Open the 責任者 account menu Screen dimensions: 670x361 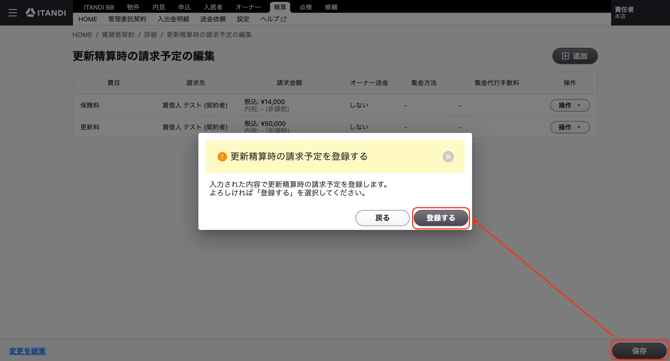coord(624,12)
